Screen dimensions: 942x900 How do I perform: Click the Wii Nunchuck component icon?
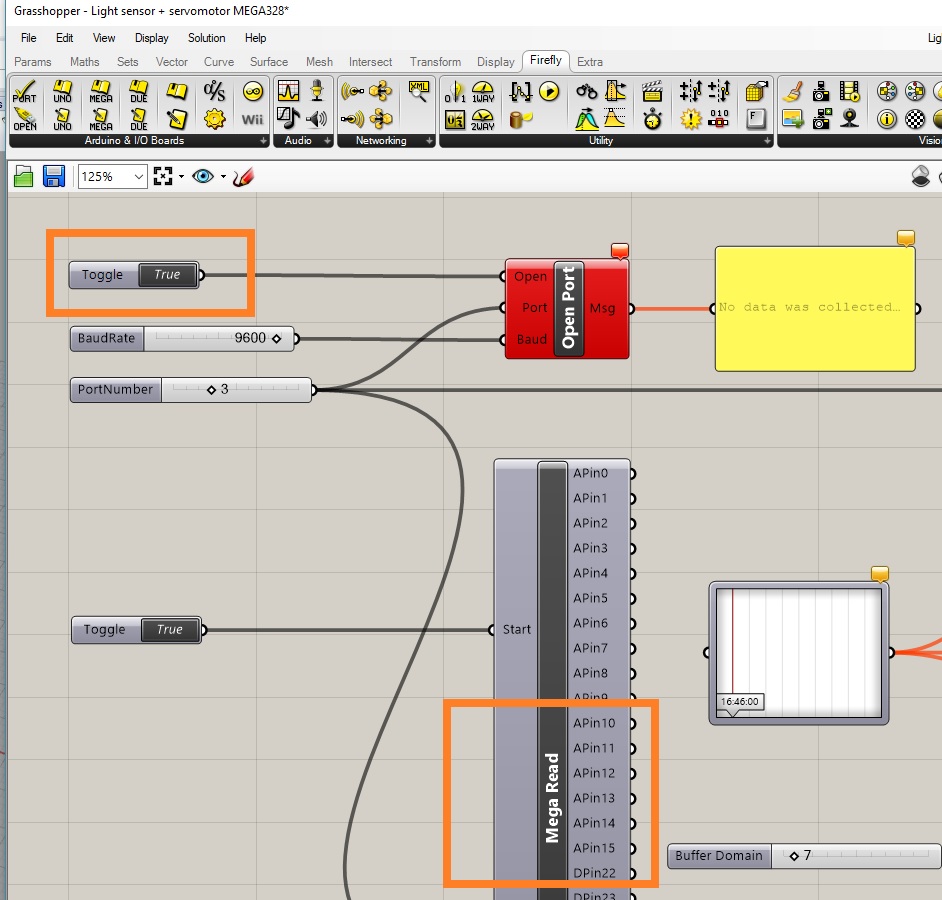click(x=252, y=119)
